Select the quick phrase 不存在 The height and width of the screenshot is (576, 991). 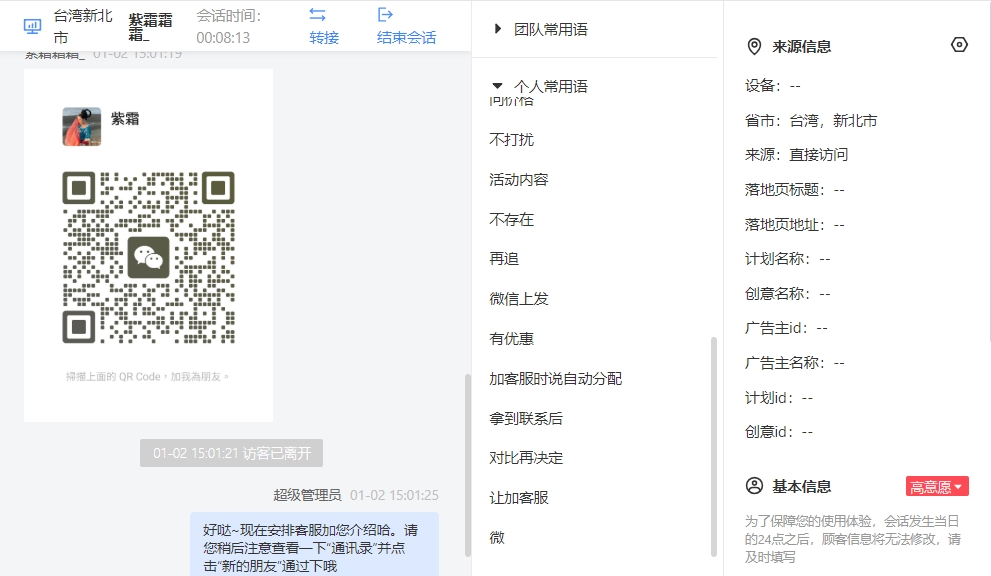point(511,219)
